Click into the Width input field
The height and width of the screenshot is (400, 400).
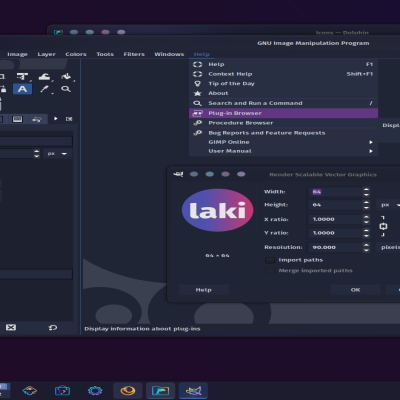tap(335, 192)
